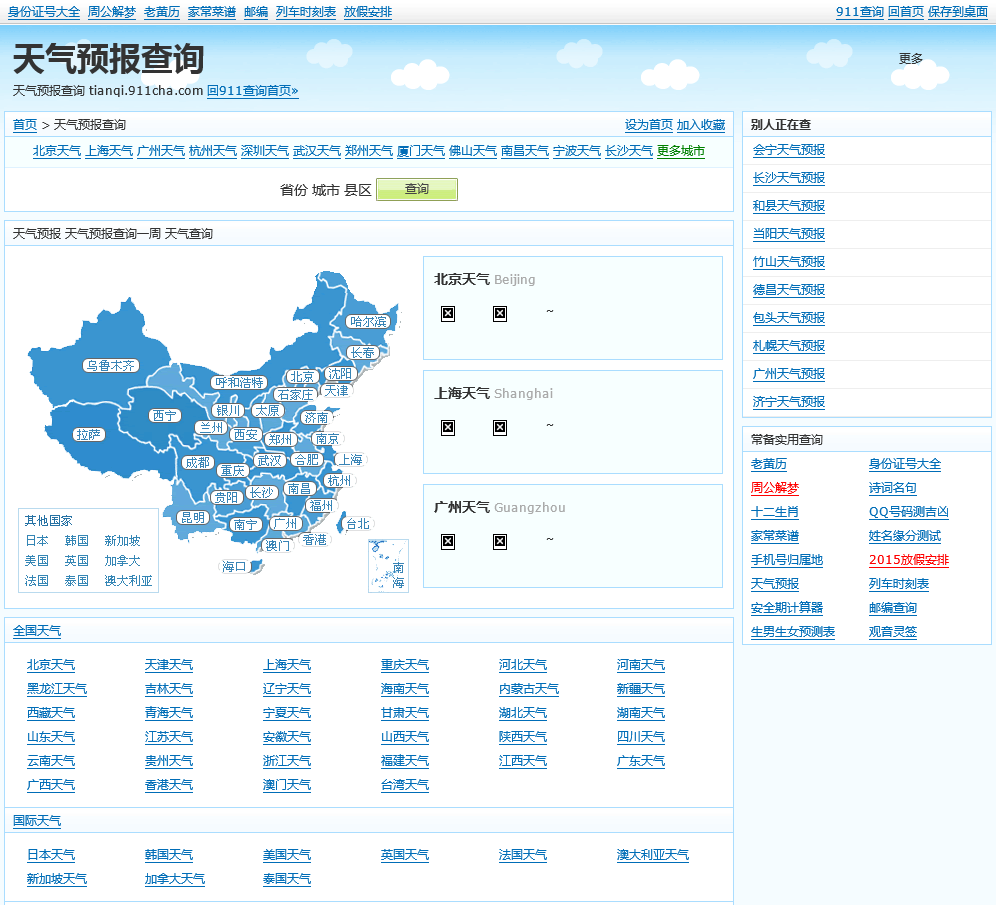Click 澳大利亚 under 其他国家
Image resolution: width=996 pixels, height=905 pixels.
click(128, 581)
